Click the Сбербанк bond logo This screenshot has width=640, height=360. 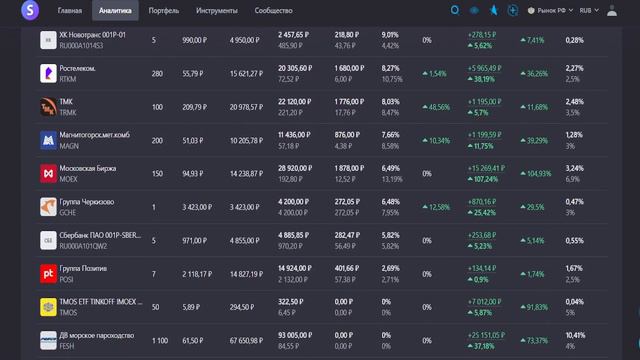pyautogui.click(x=48, y=240)
